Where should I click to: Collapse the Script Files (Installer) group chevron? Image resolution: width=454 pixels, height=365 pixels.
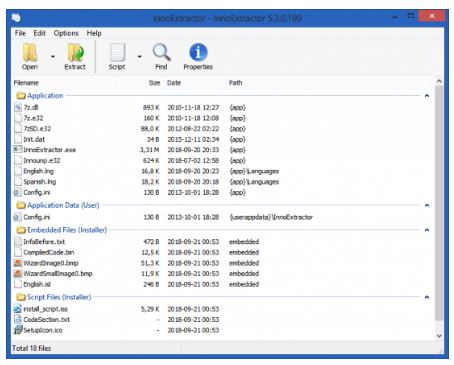click(x=427, y=297)
